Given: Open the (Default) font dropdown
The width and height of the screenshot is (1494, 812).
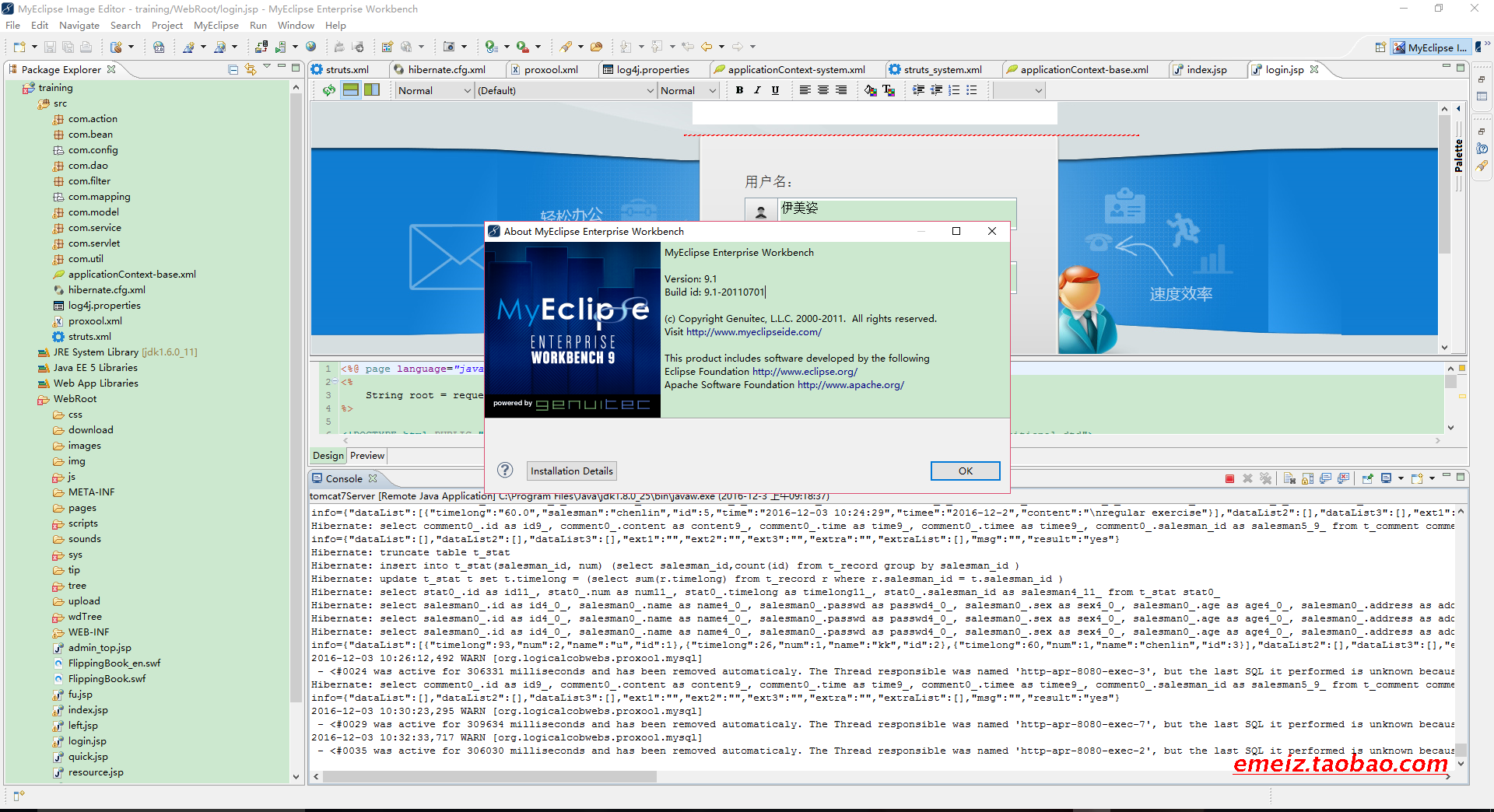Looking at the screenshot, I should (566, 90).
